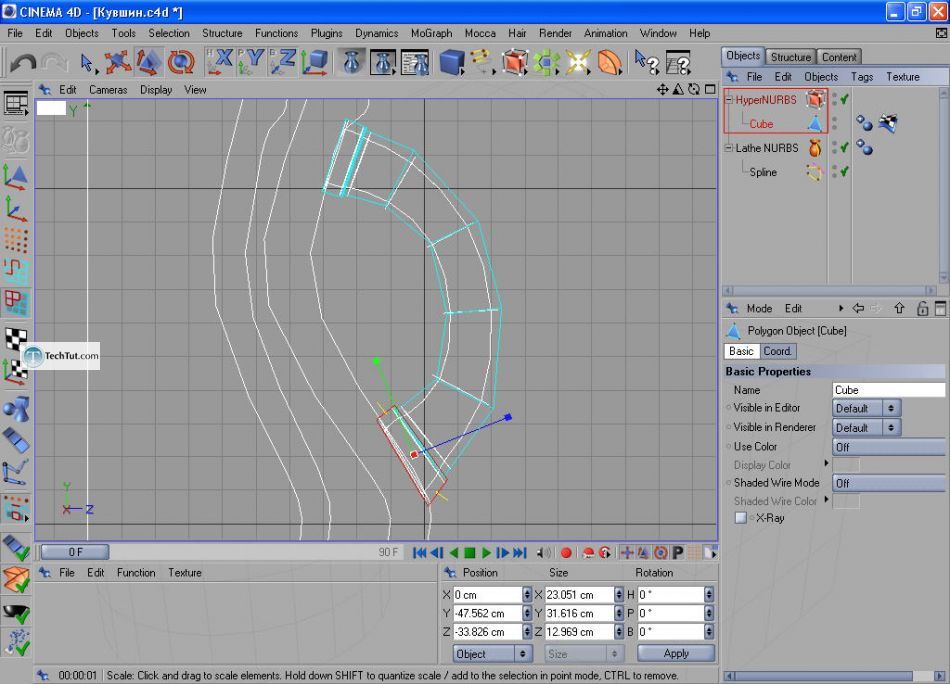
Task: Select the Rotate tool in top toolbar
Action: 181,63
